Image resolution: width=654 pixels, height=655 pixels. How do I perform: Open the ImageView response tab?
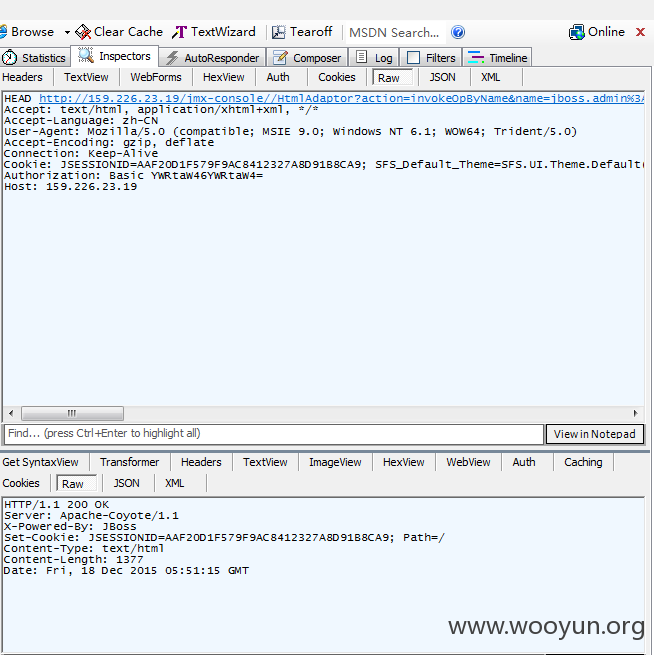(x=335, y=462)
